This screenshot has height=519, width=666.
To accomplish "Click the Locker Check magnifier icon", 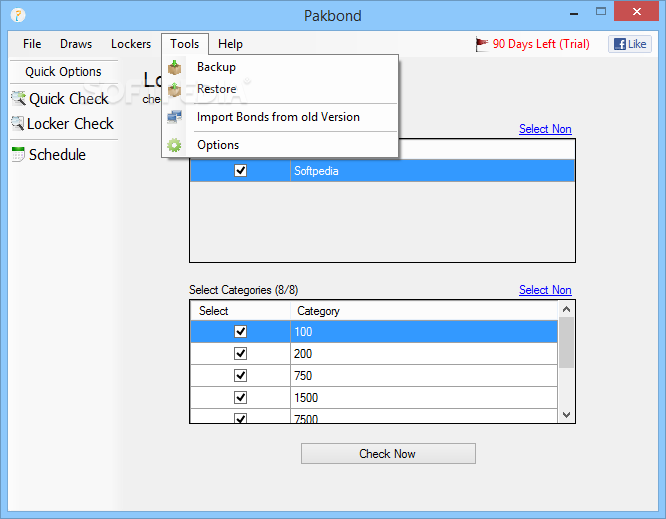I will click(17, 124).
